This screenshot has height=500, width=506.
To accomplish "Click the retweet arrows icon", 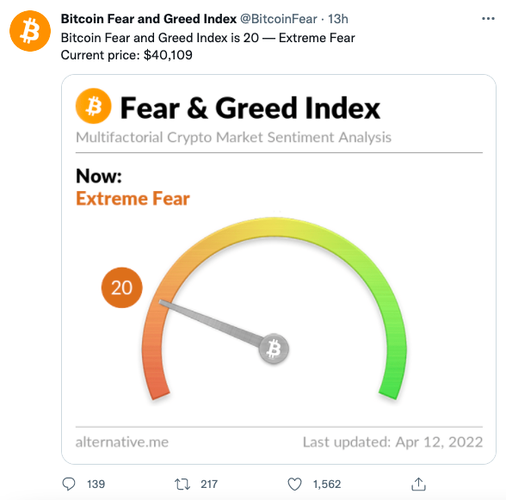I will (x=182, y=484).
